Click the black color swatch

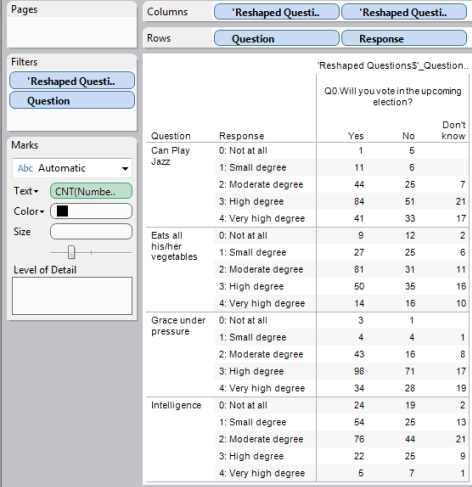point(62,211)
